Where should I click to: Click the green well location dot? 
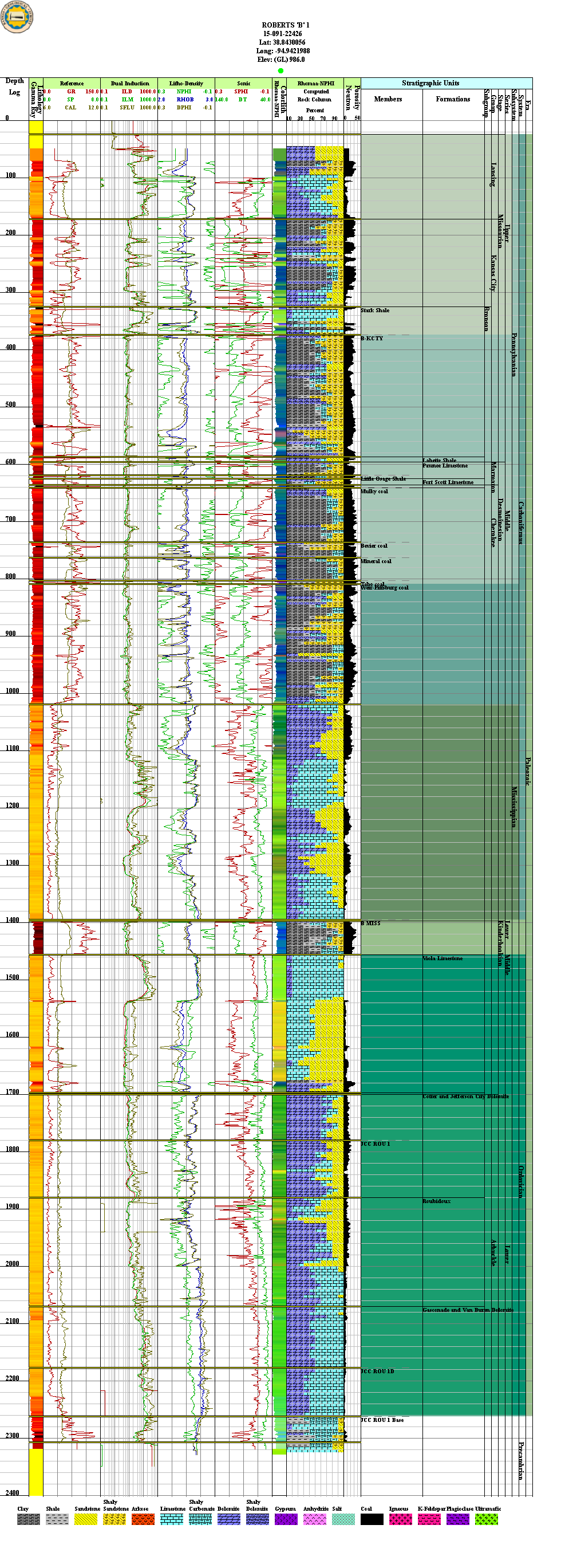pos(280,70)
